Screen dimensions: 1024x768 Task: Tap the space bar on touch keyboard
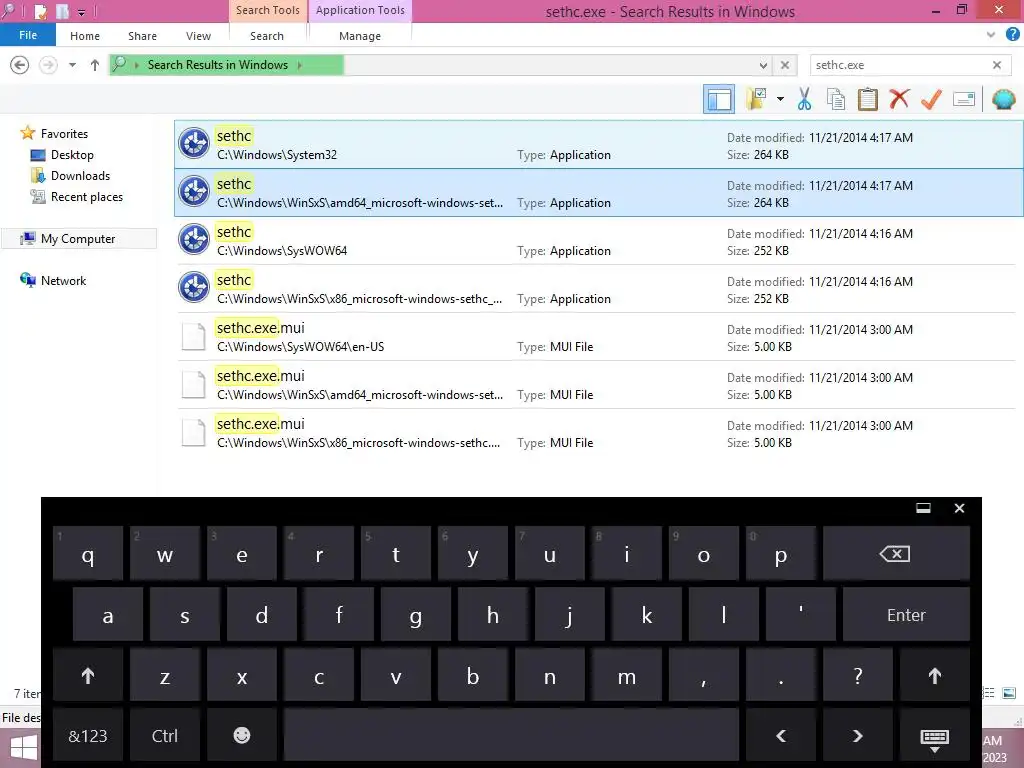coord(511,735)
